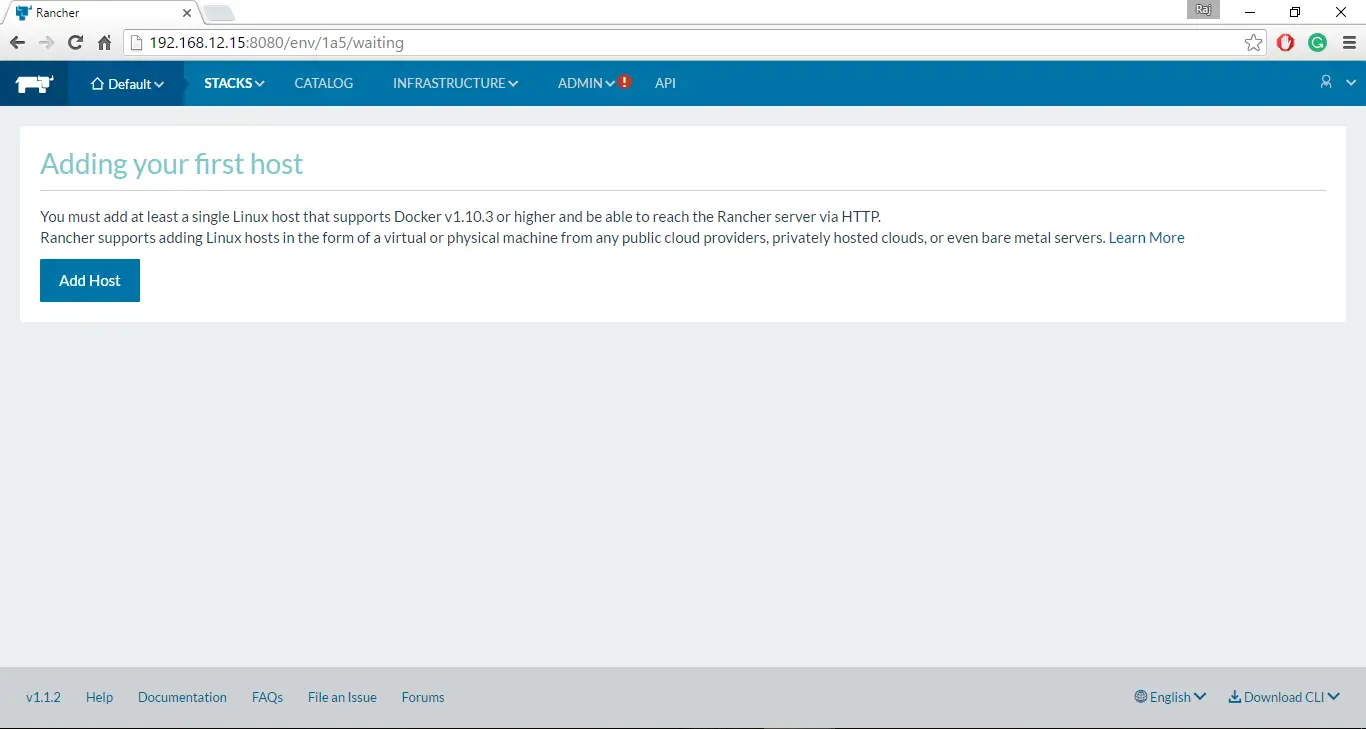Viewport: 1366px width, 729px height.
Task: Open the Help footer link
Action: click(x=99, y=697)
